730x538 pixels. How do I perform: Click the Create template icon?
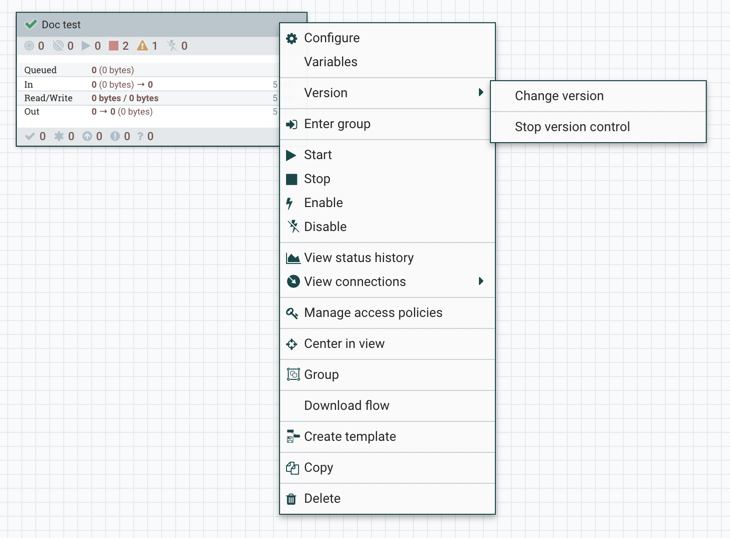coord(293,437)
